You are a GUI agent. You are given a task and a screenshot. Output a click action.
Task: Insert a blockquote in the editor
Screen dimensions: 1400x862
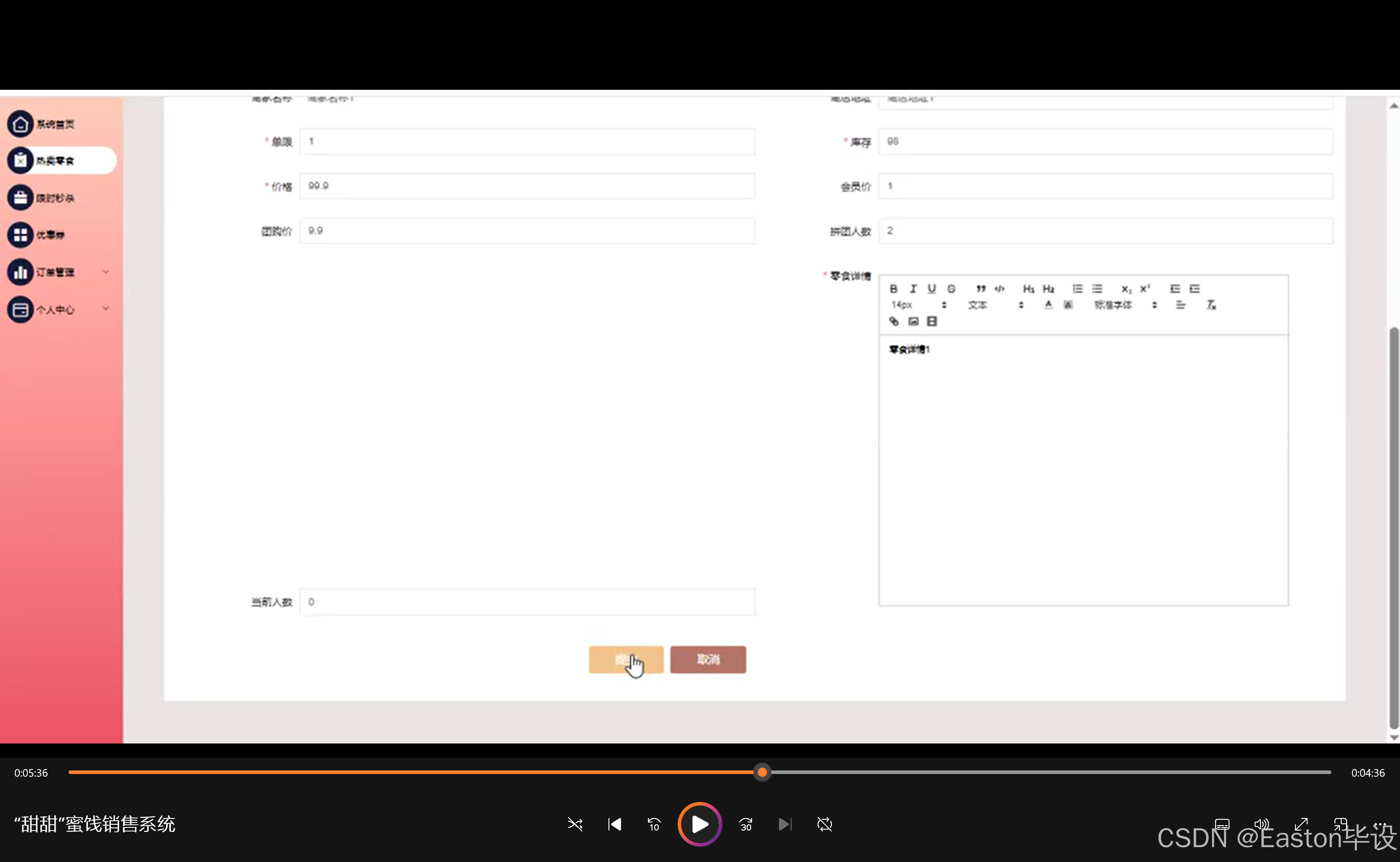[x=980, y=289]
